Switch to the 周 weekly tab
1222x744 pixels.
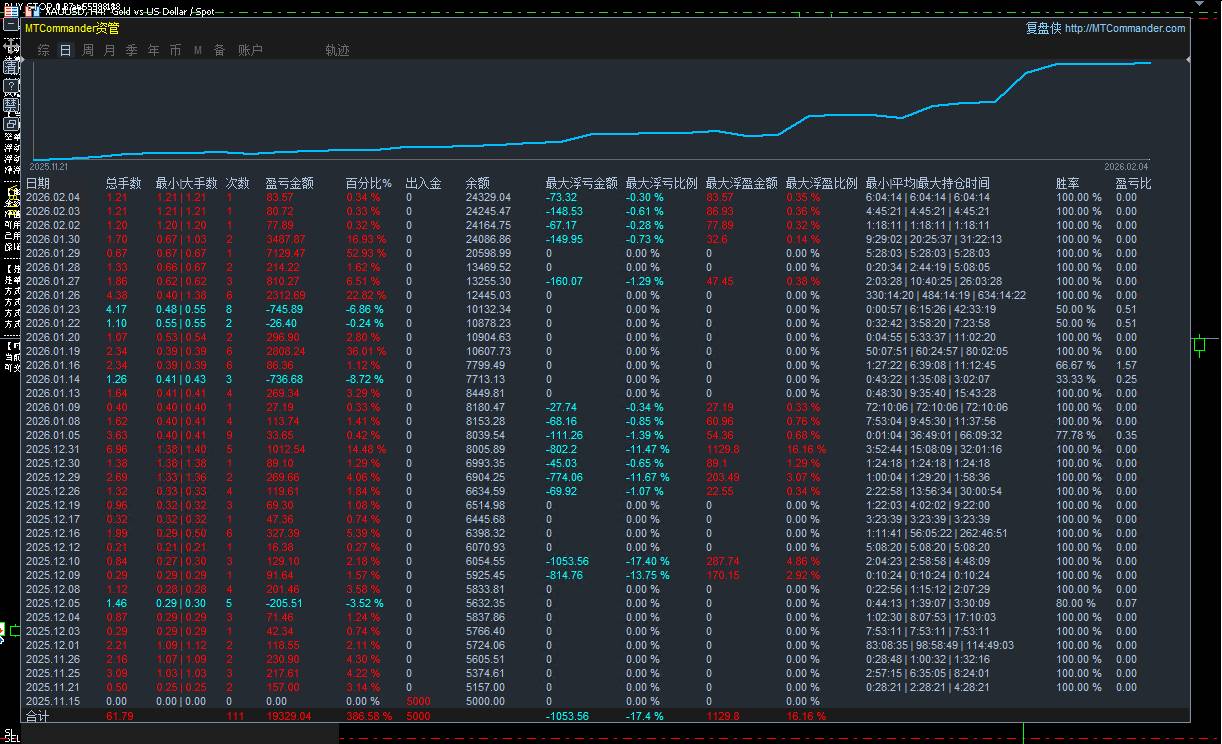coord(88,50)
